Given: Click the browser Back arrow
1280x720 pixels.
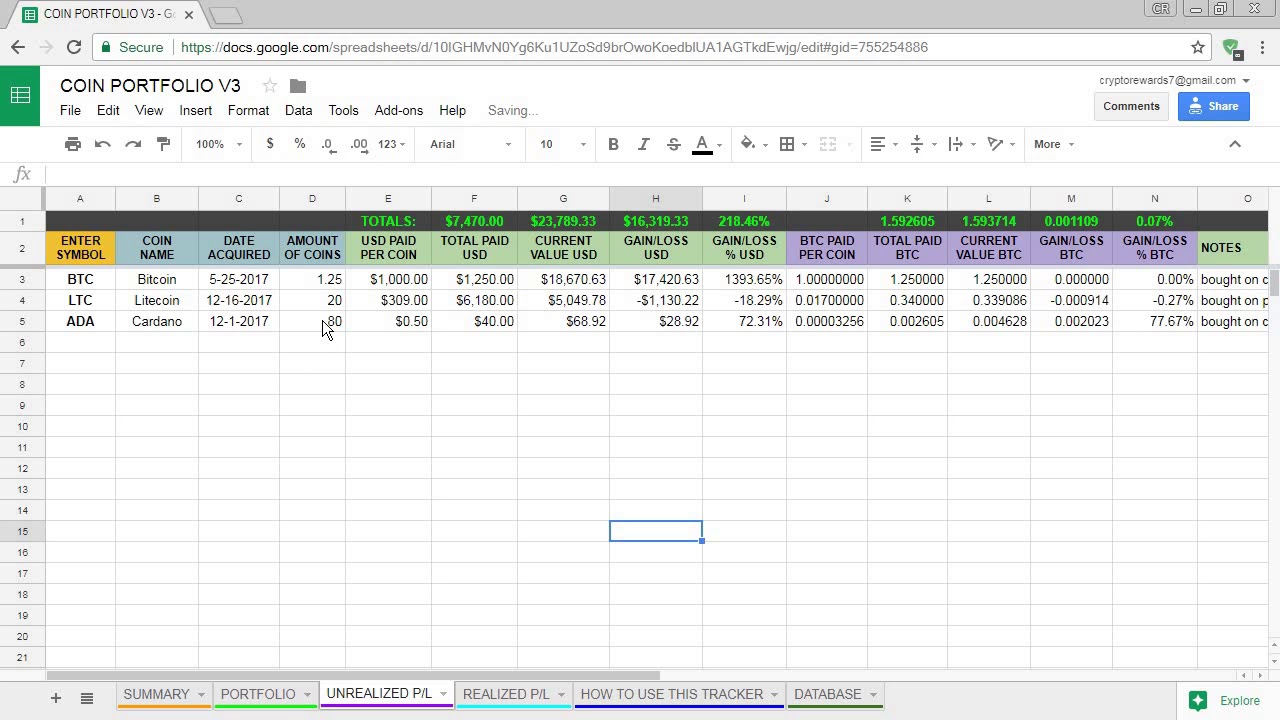Looking at the screenshot, I should (x=18, y=47).
